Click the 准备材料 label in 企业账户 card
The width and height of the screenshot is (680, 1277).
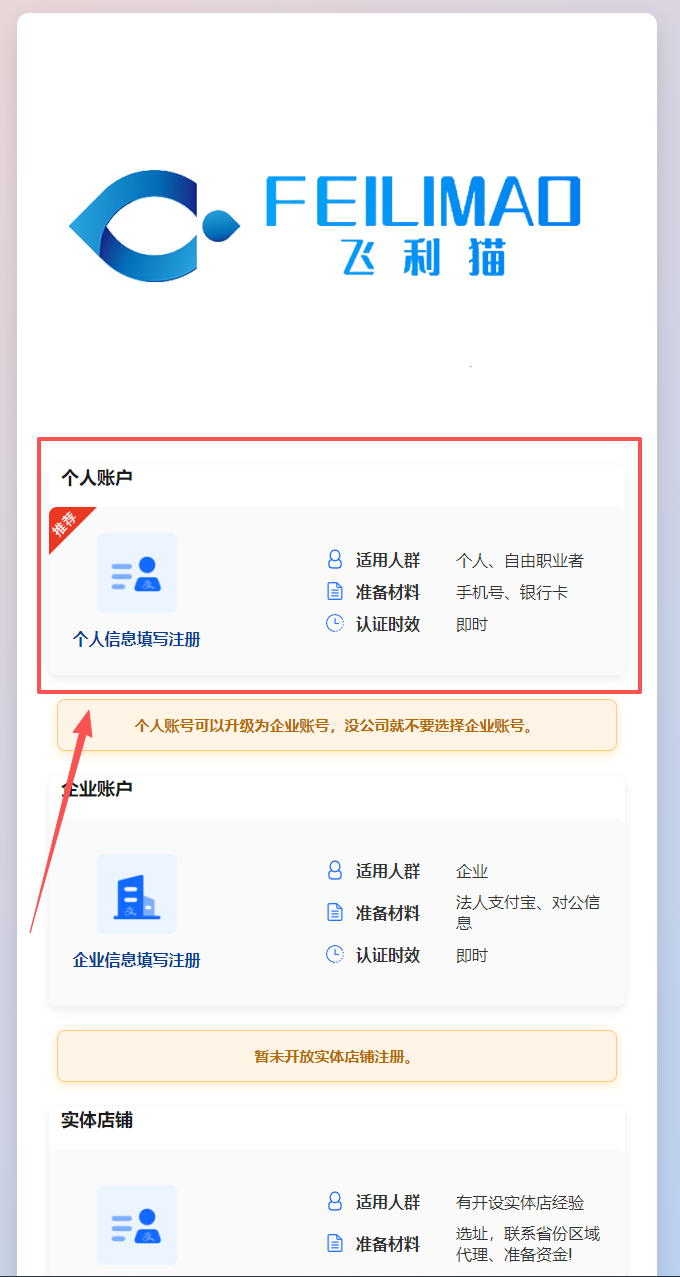388,913
